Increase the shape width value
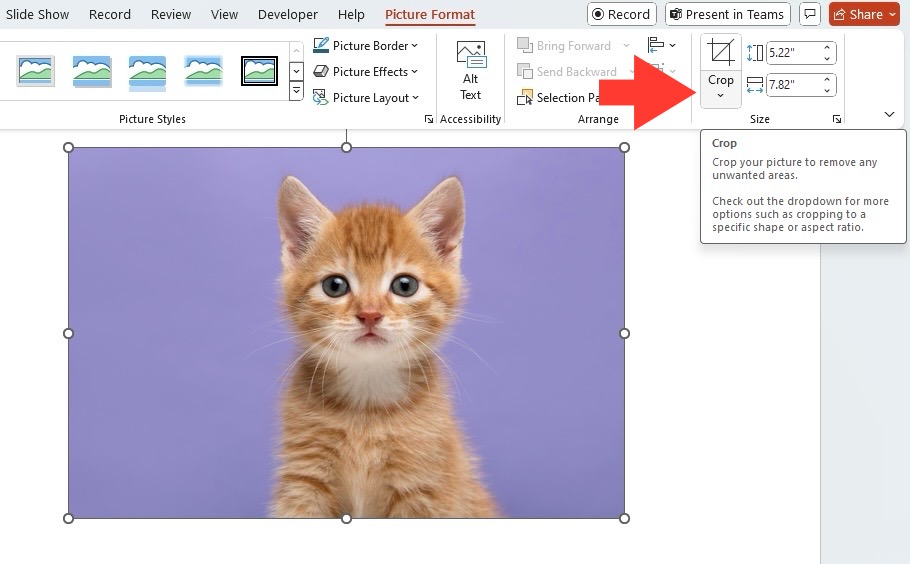910x564 pixels. tap(827, 79)
